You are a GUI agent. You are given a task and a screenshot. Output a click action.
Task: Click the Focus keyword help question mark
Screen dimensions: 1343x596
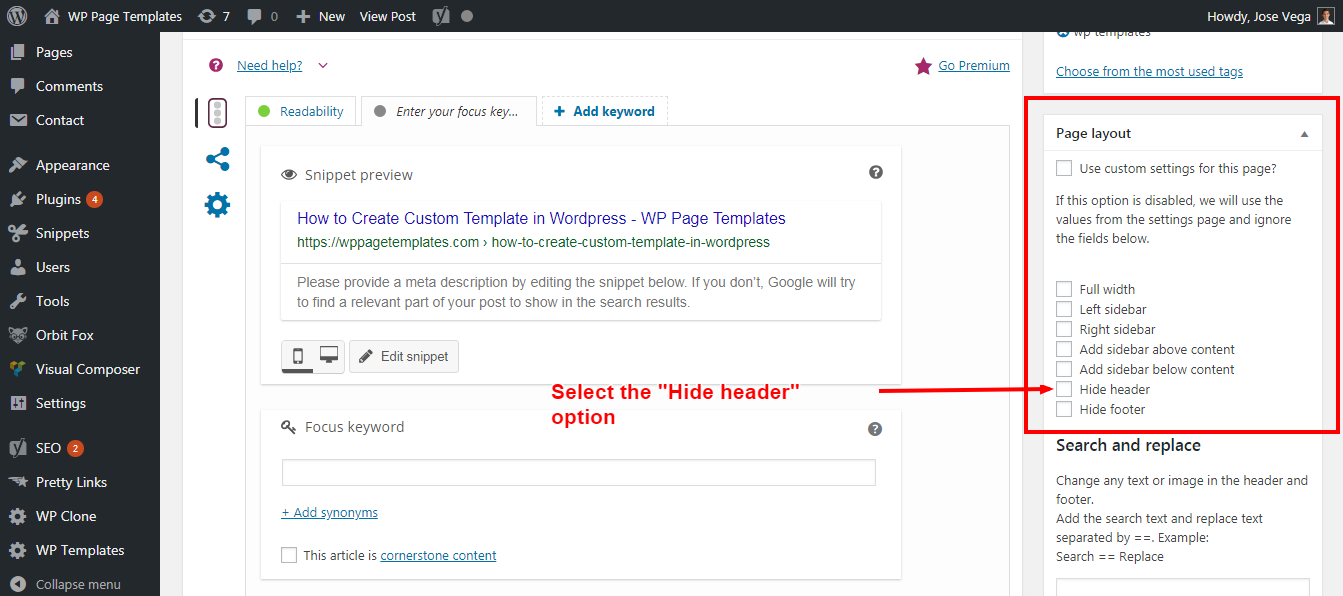[875, 429]
